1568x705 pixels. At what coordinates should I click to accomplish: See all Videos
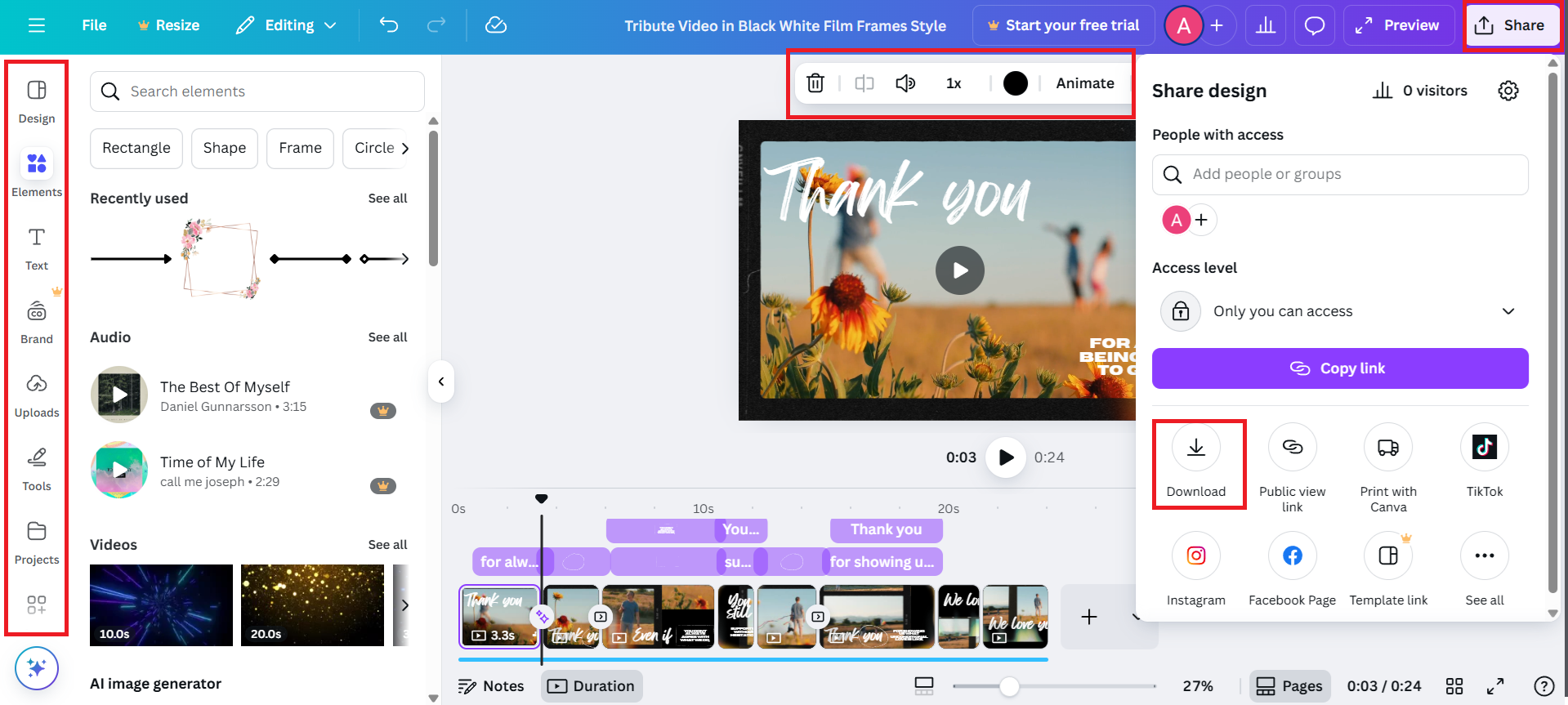(x=387, y=544)
